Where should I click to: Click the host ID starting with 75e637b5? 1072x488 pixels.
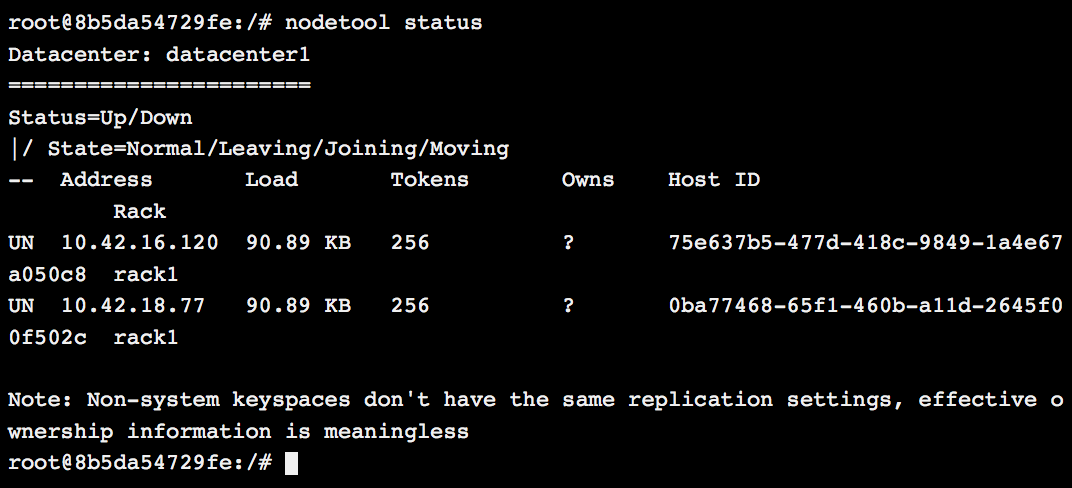click(864, 243)
